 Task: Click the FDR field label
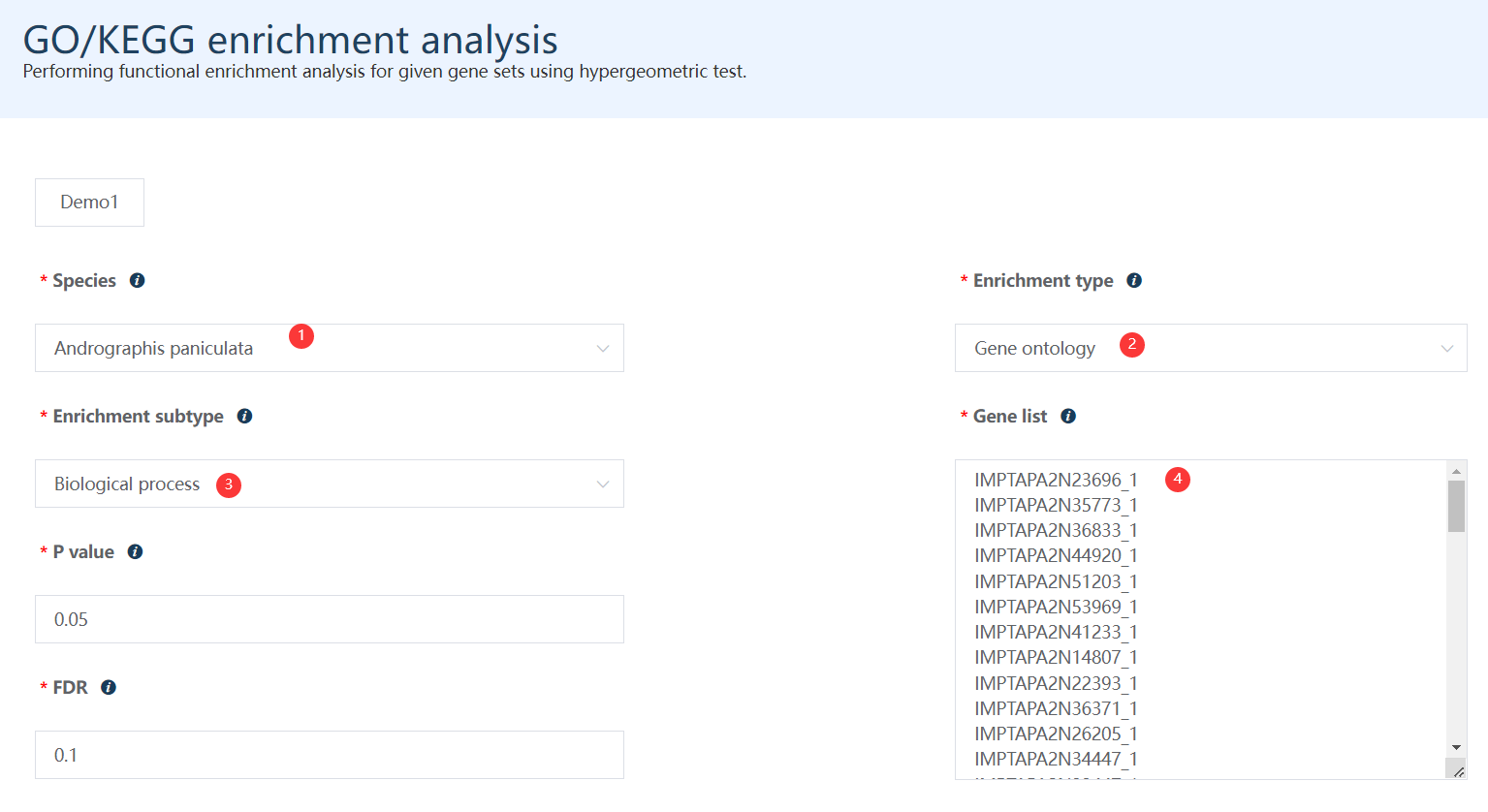pos(70,687)
